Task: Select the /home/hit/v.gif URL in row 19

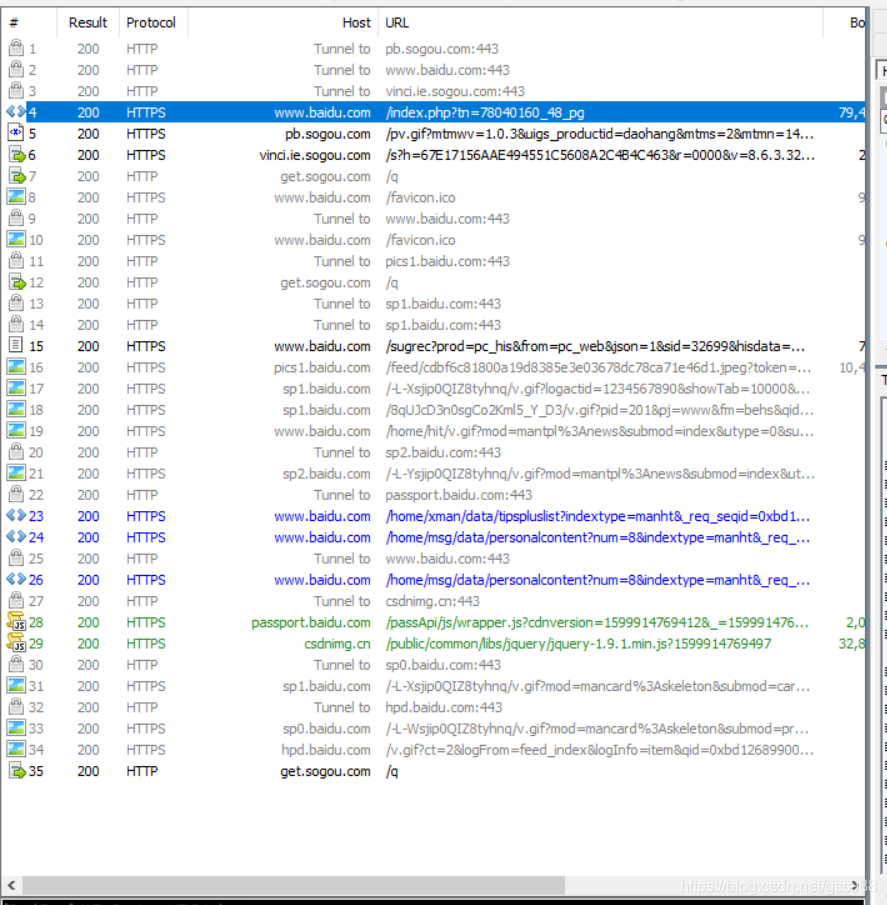Action: click(x=600, y=432)
